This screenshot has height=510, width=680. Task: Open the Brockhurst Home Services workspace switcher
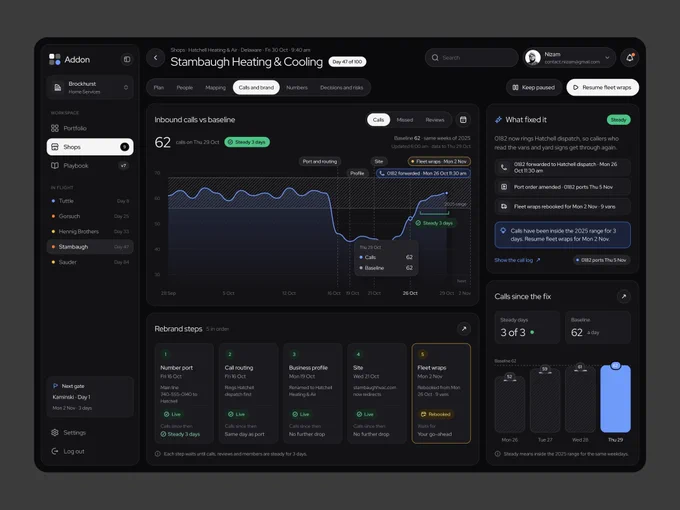point(90,88)
